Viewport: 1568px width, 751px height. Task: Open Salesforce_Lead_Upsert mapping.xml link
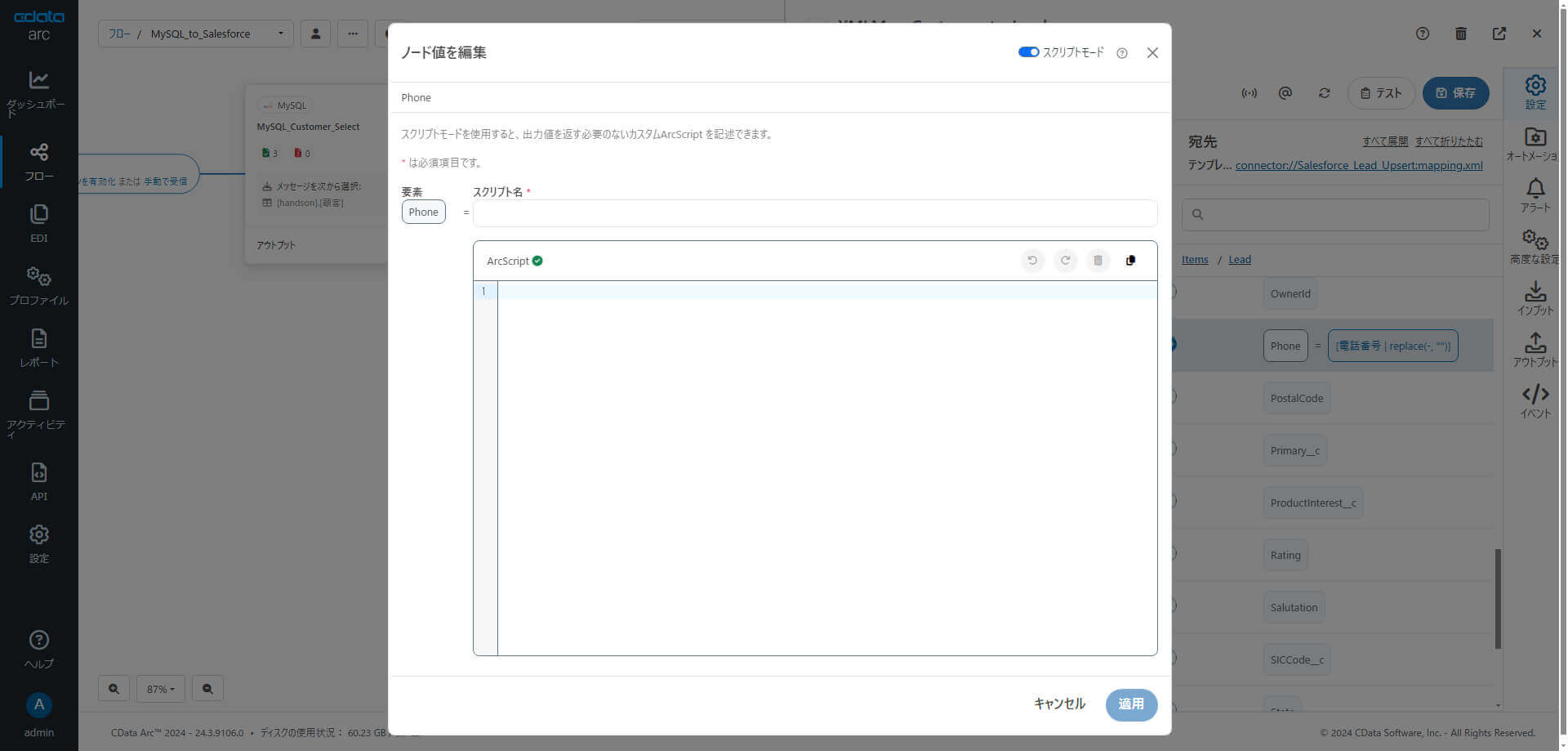click(1359, 165)
